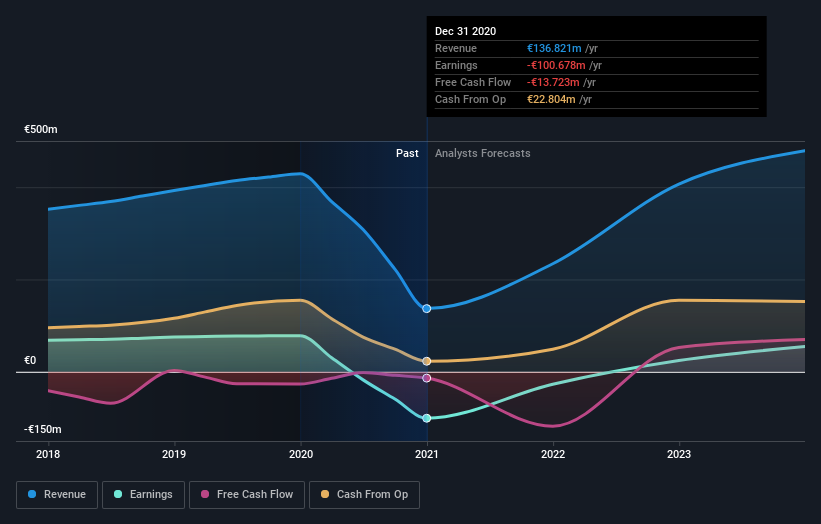Click the €500m y-axis label

pyautogui.click(x=41, y=129)
